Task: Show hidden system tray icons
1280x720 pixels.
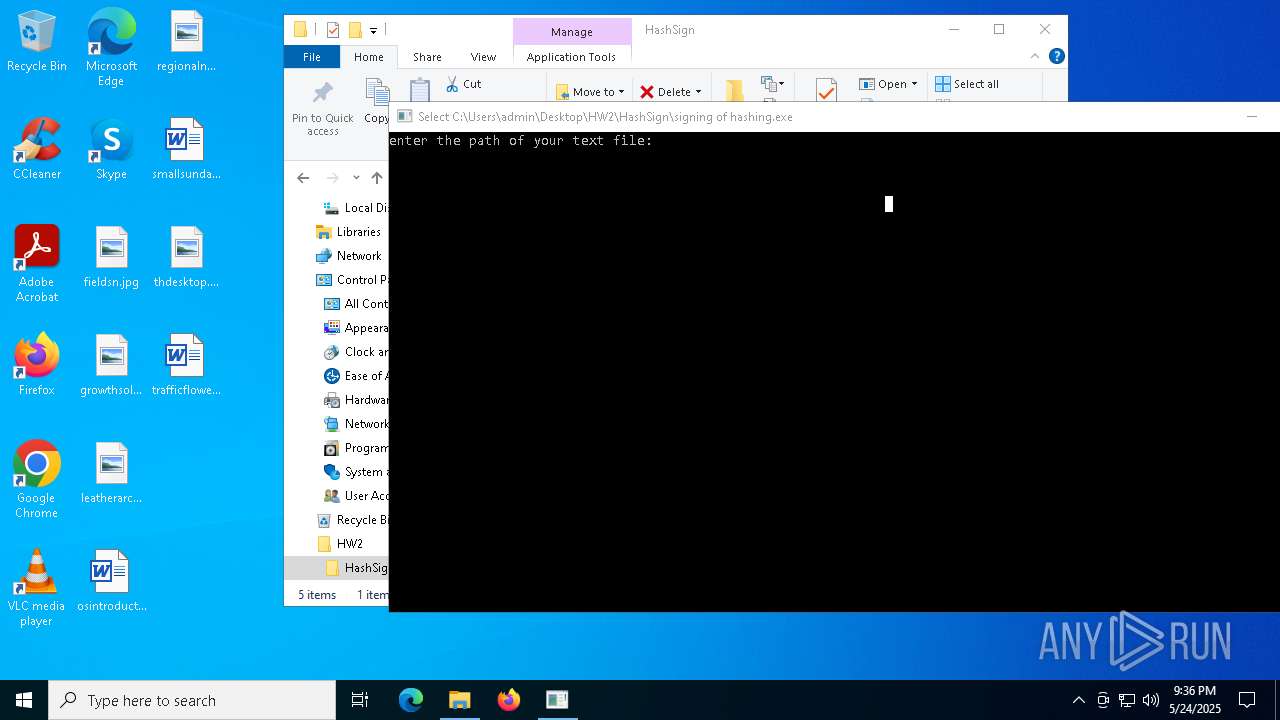Action: coord(1078,700)
